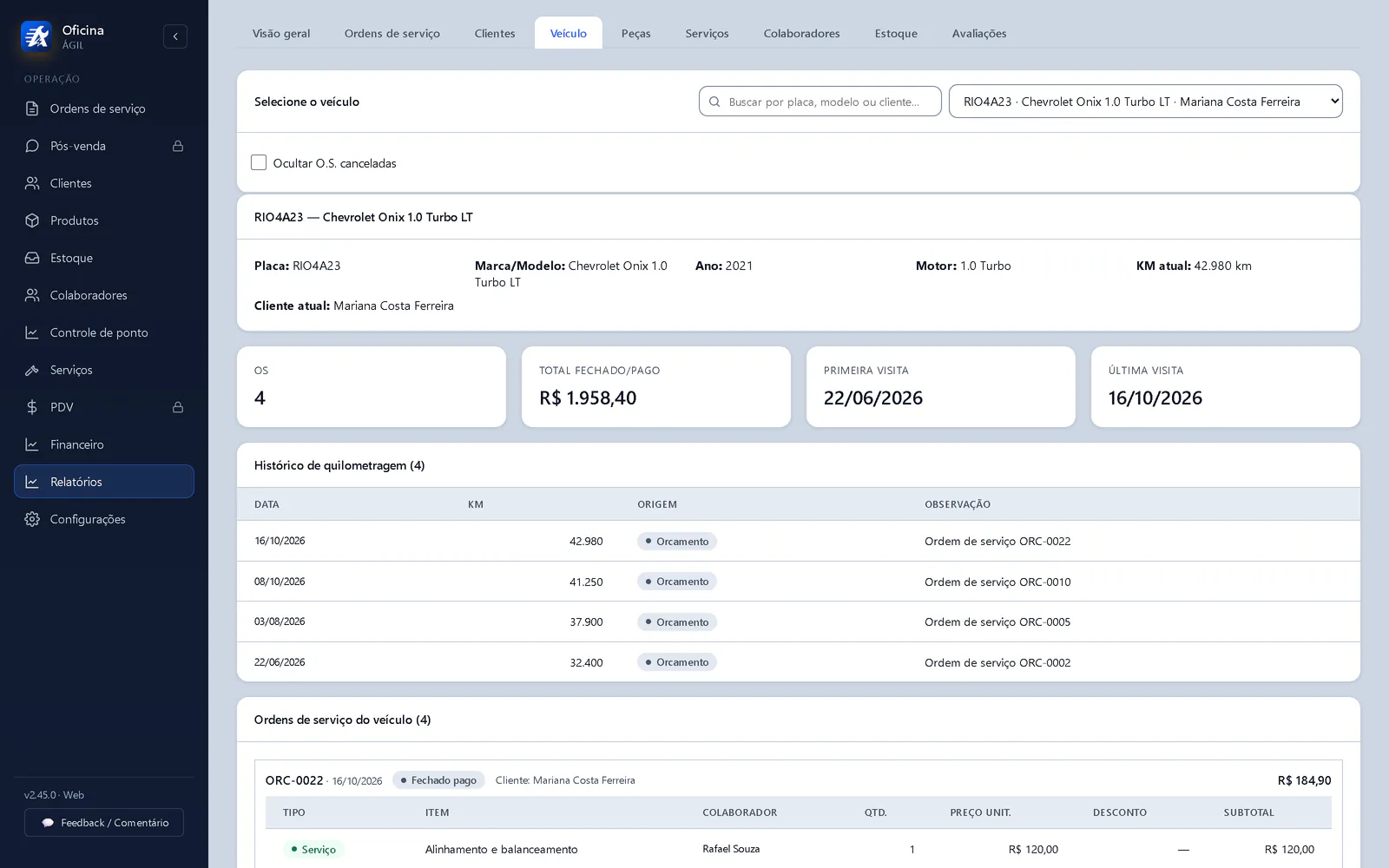Click the Ordens de serviço document icon in sidebar

(x=32, y=108)
